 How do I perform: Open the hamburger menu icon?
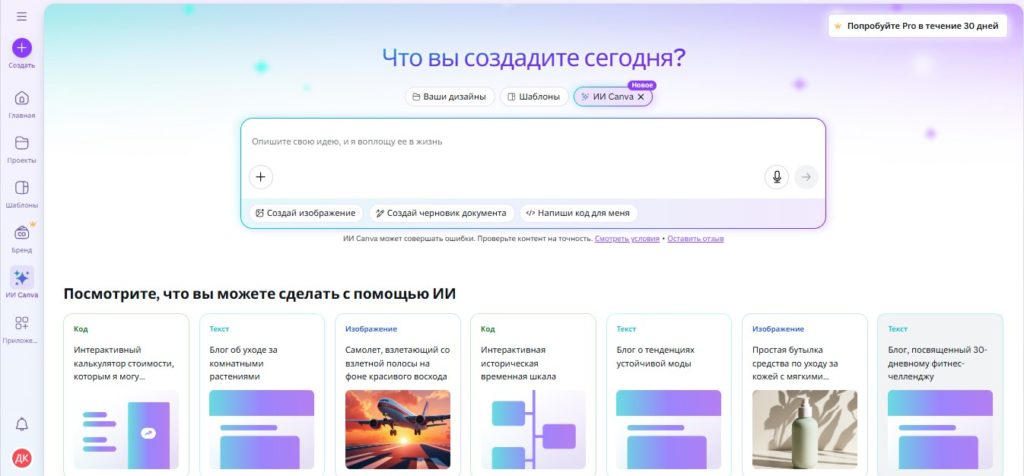22,16
